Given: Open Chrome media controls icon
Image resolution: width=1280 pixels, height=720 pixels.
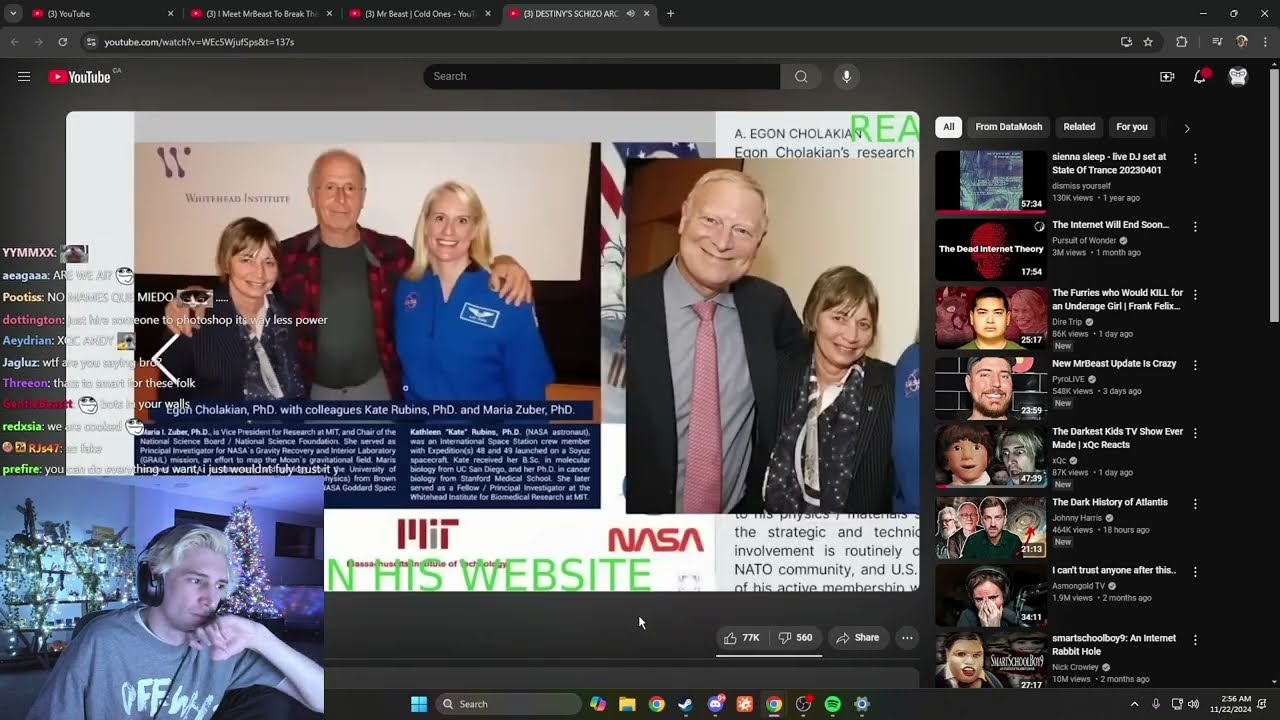Looking at the screenshot, I should (x=1217, y=42).
